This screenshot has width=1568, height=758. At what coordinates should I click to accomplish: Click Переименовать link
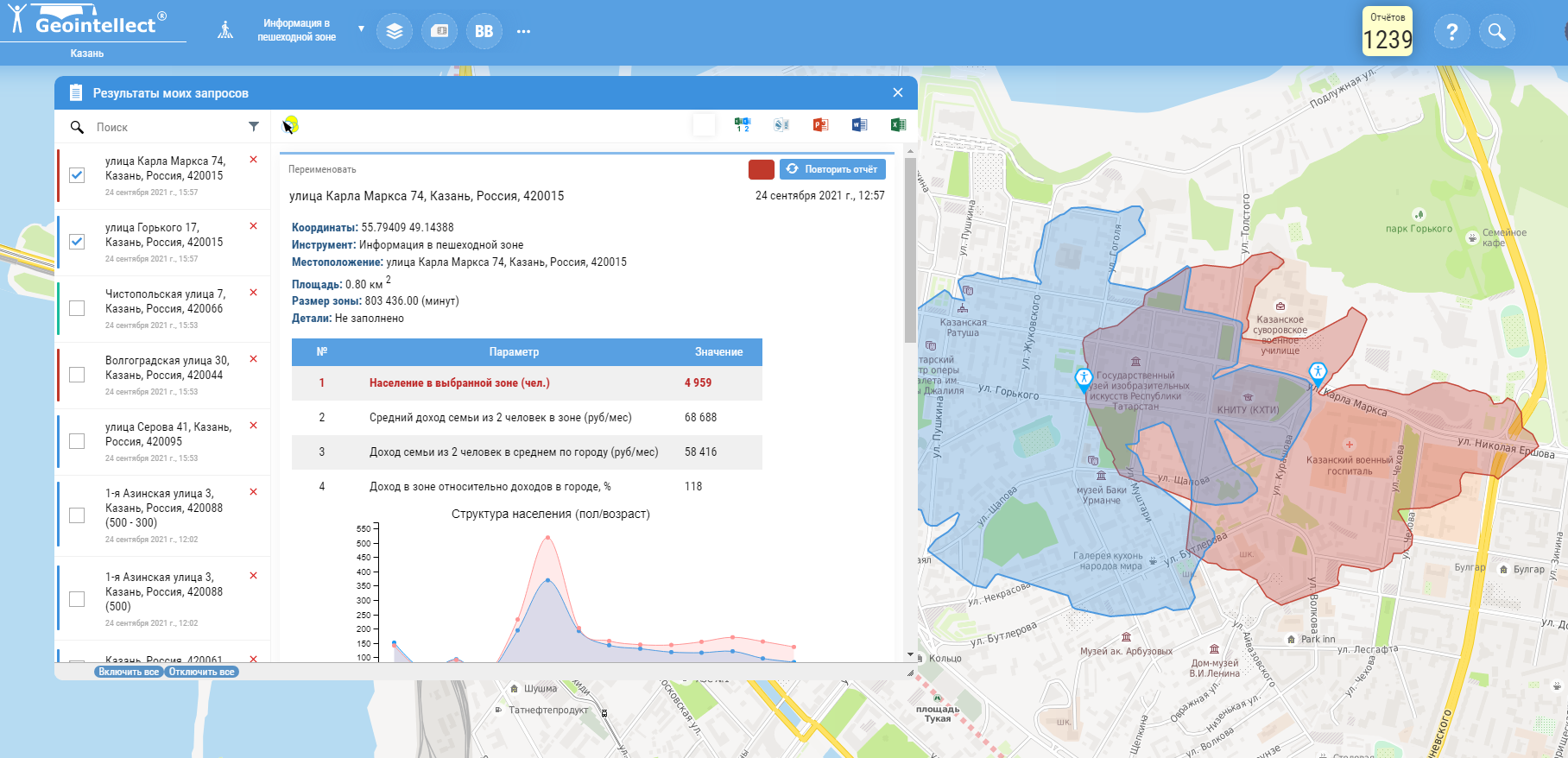tap(322, 170)
